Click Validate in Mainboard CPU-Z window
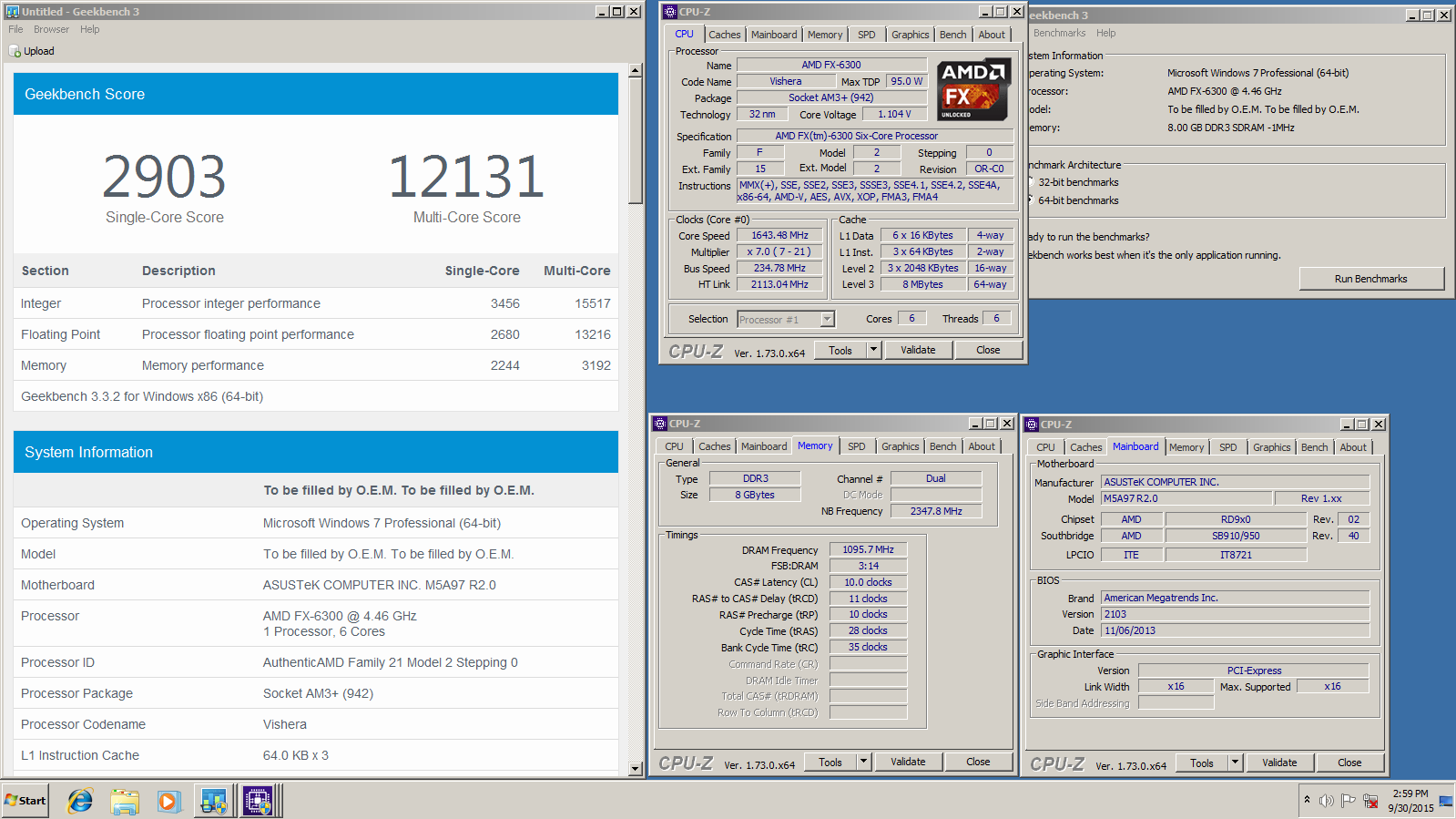 pos(1279,763)
